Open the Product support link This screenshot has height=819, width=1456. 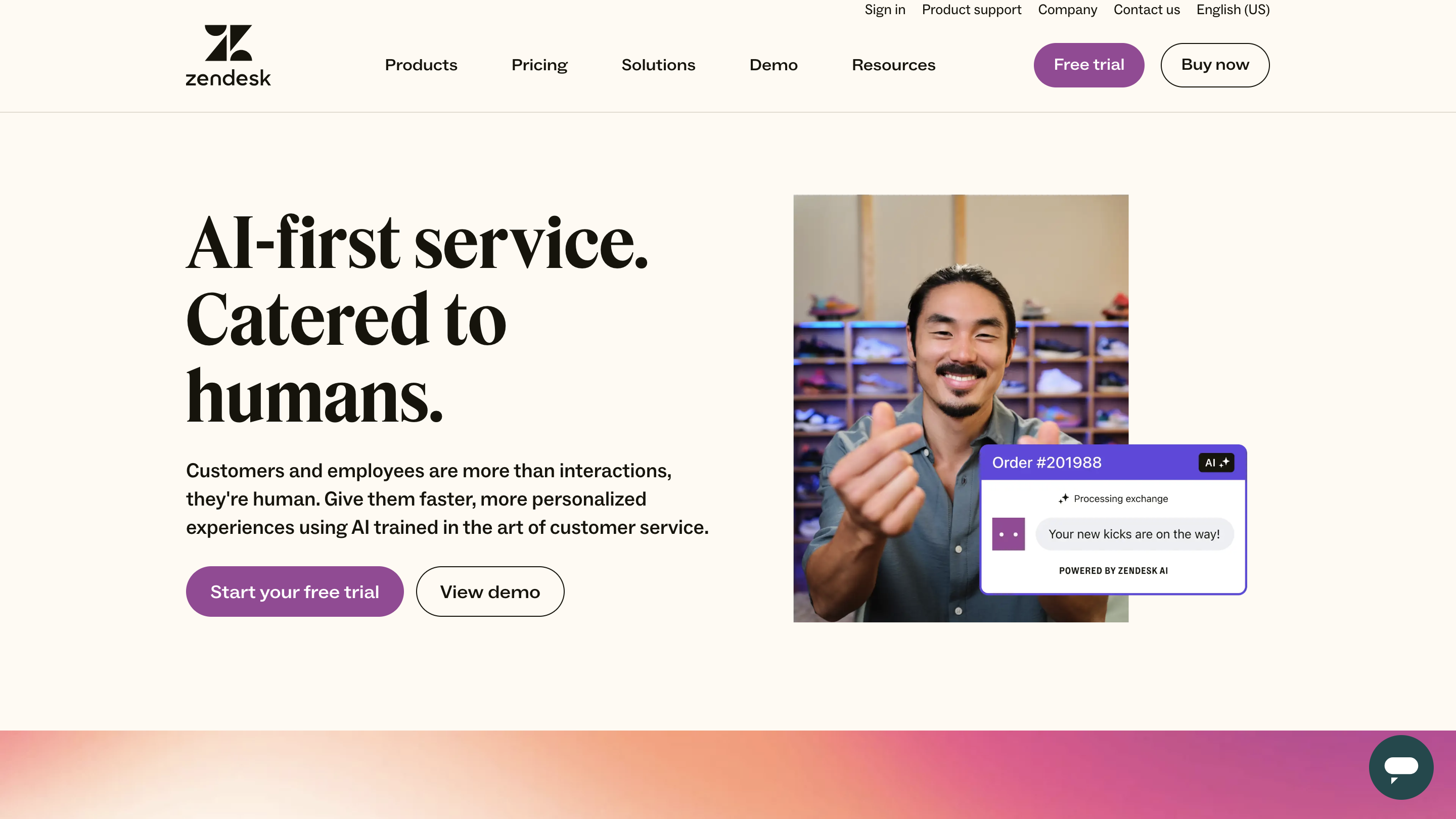[x=971, y=10]
